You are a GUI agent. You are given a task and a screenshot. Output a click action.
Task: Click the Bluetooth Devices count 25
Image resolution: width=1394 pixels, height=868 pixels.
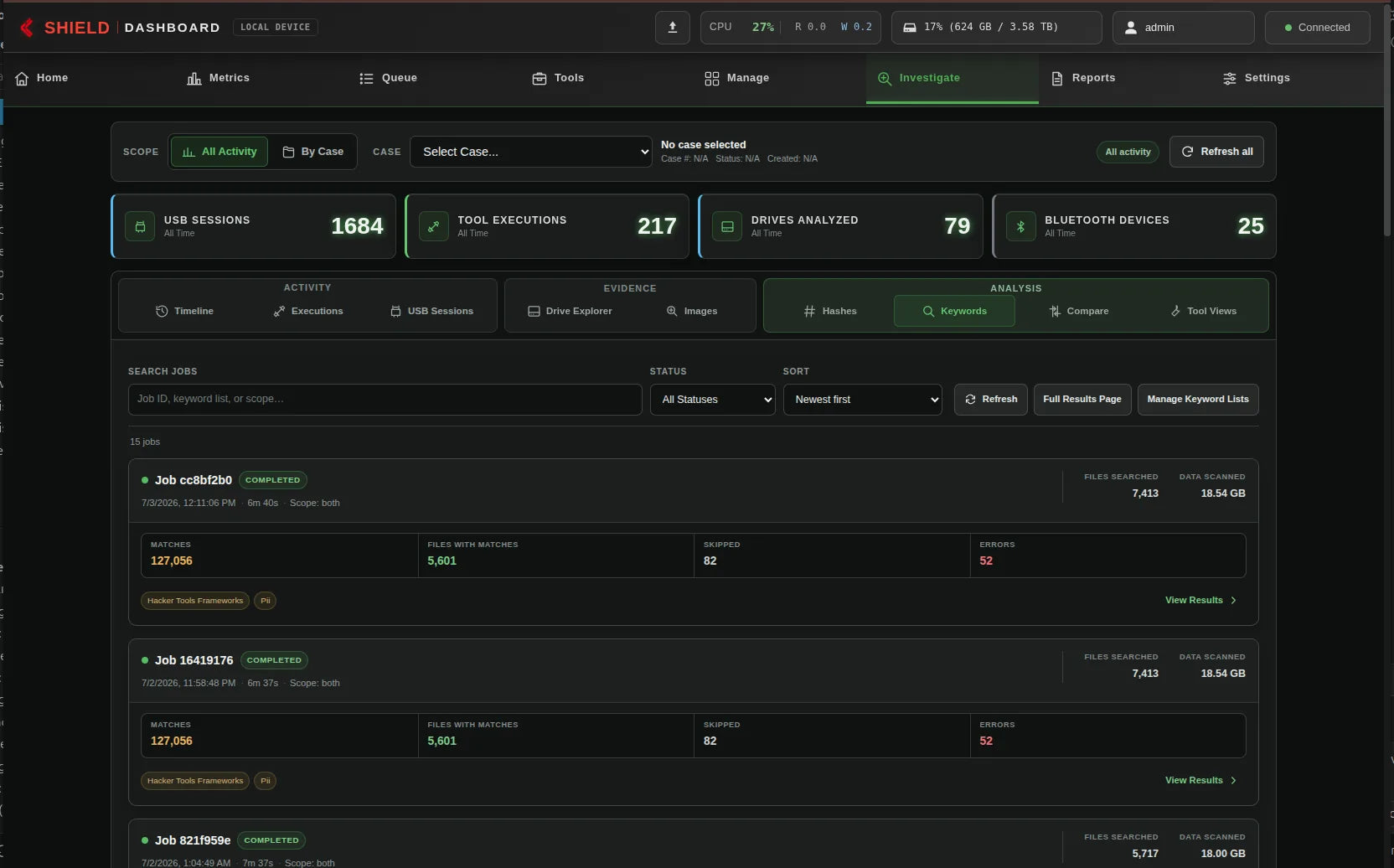pyautogui.click(x=1251, y=226)
